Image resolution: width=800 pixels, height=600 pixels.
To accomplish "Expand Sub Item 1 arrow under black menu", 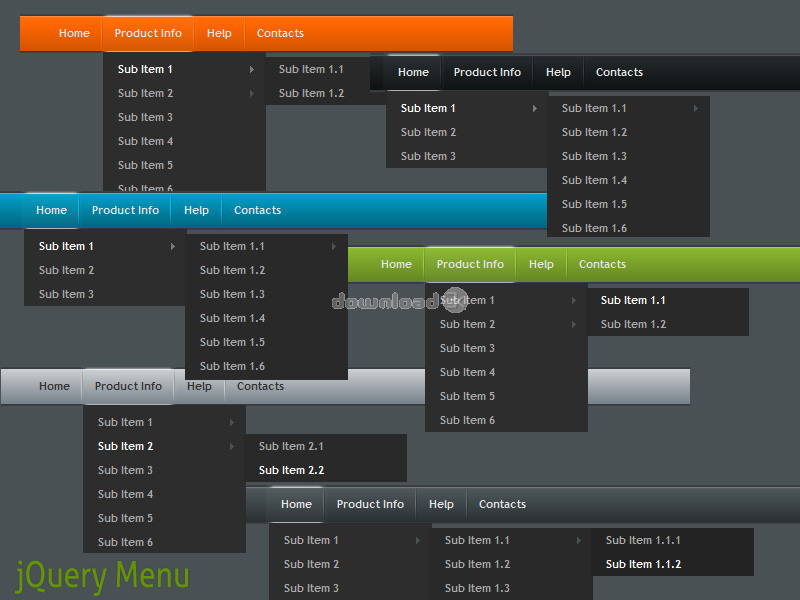I will click(x=535, y=108).
